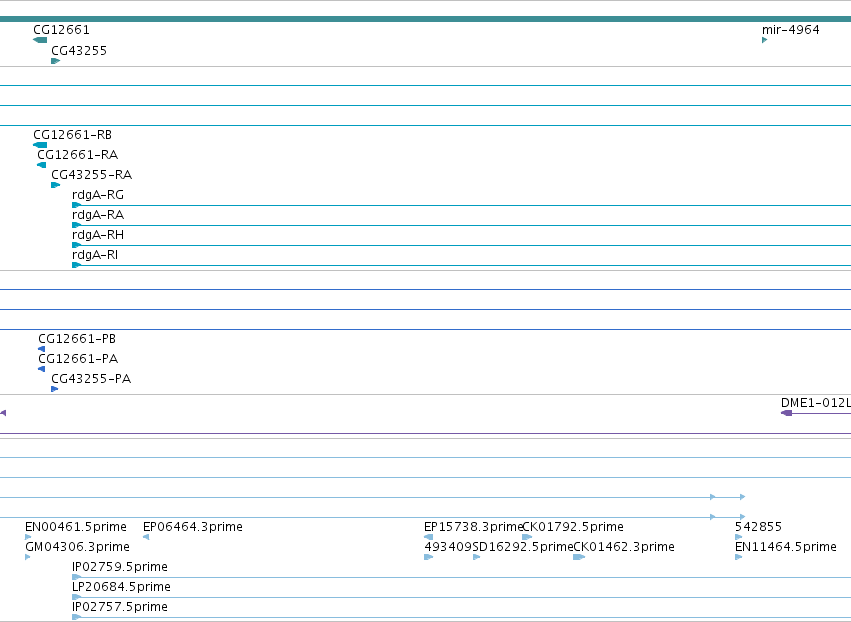Screen dimensions: 851x622
Task: Click the rdgA-RG transcript start glyph
Action: 77,205
